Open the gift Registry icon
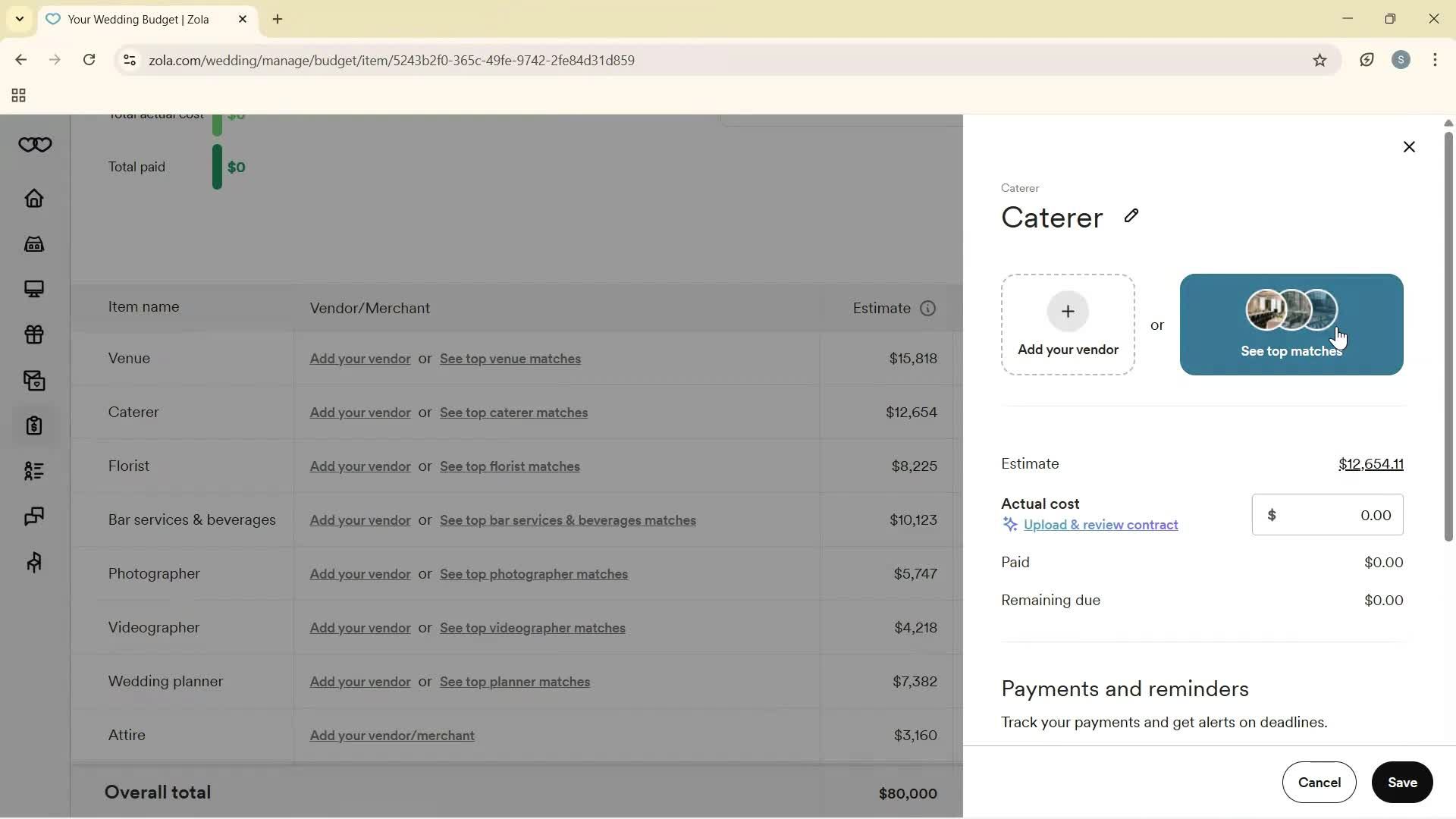This screenshot has height=819, width=1456. (x=34, y=335)
